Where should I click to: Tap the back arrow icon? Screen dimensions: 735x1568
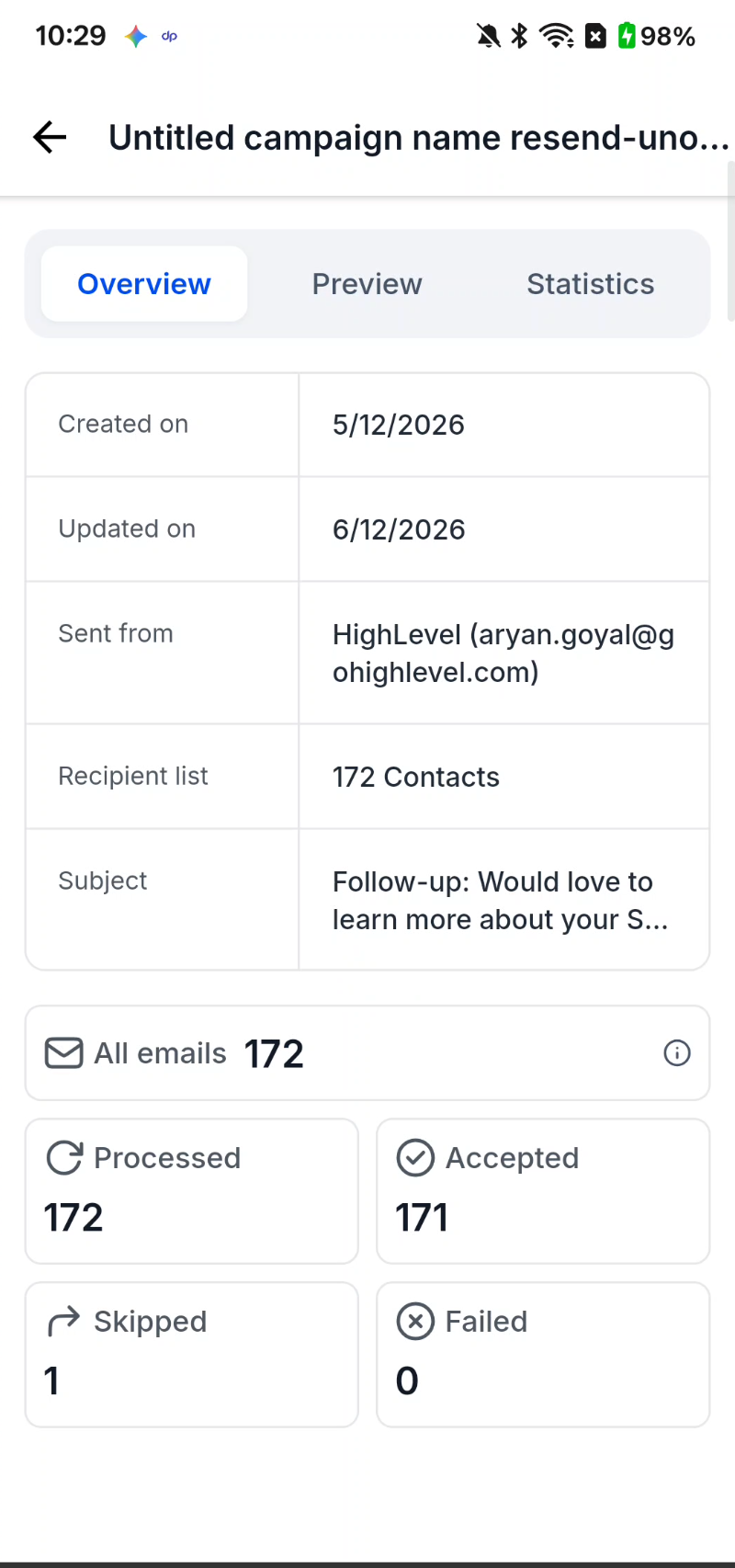pyautogui.click(x=50, y=138)
